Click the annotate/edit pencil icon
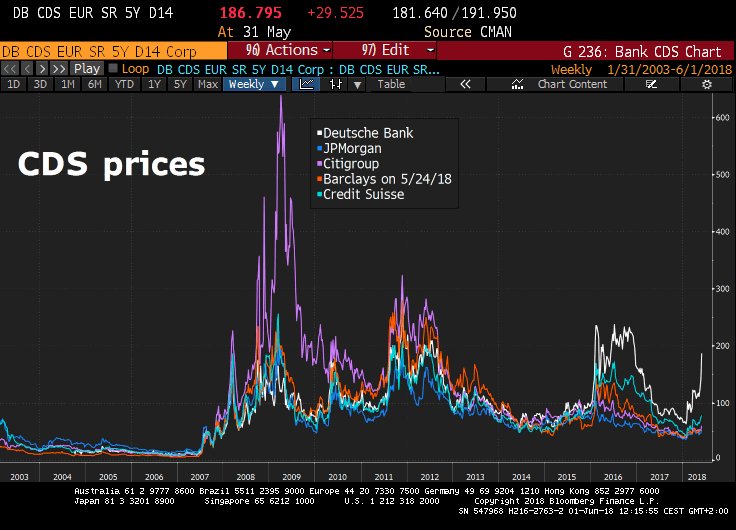 coord(651,84)
